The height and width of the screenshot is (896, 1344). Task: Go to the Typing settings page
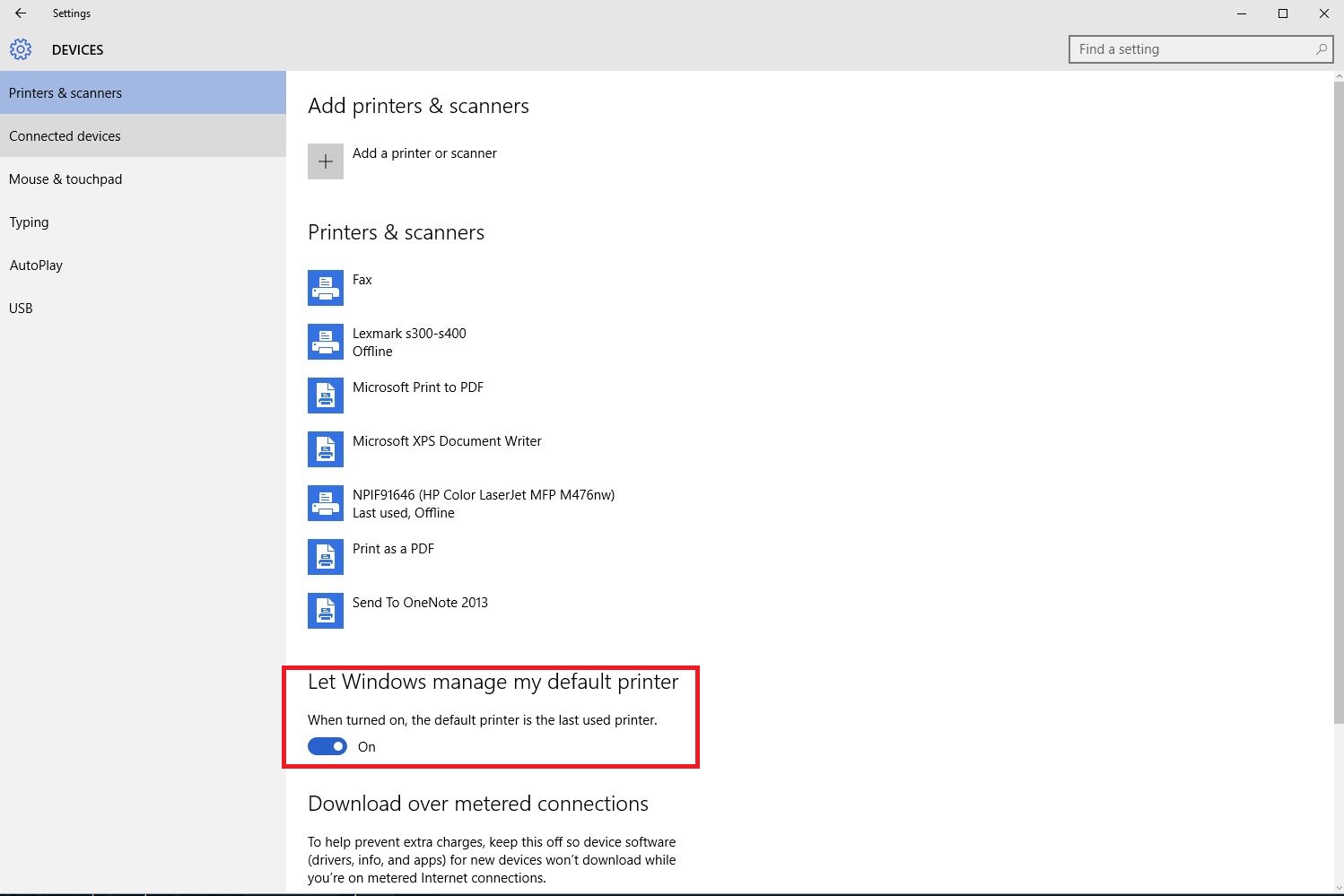point(29,222)
